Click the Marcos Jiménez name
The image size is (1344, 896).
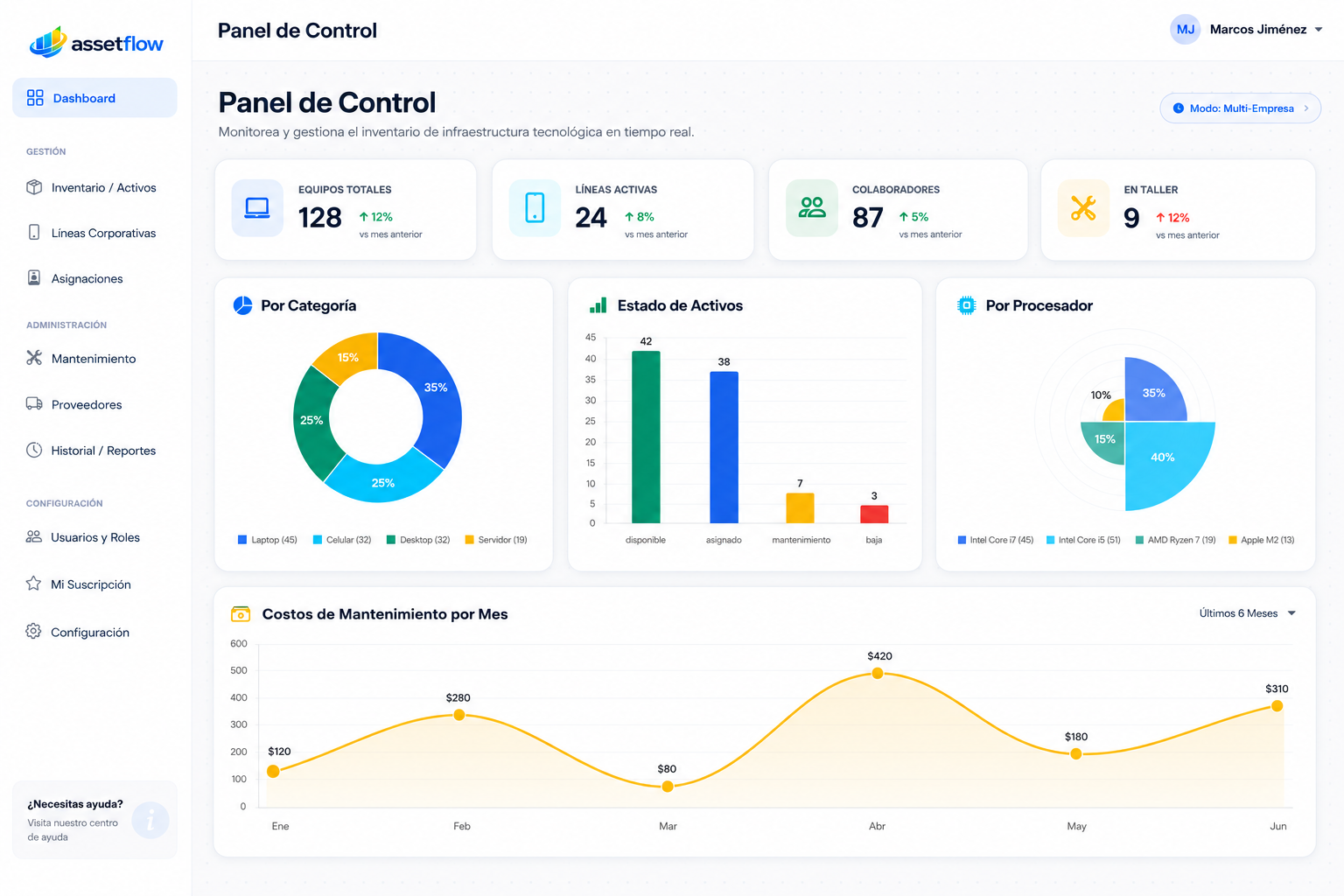[1257, 30]
